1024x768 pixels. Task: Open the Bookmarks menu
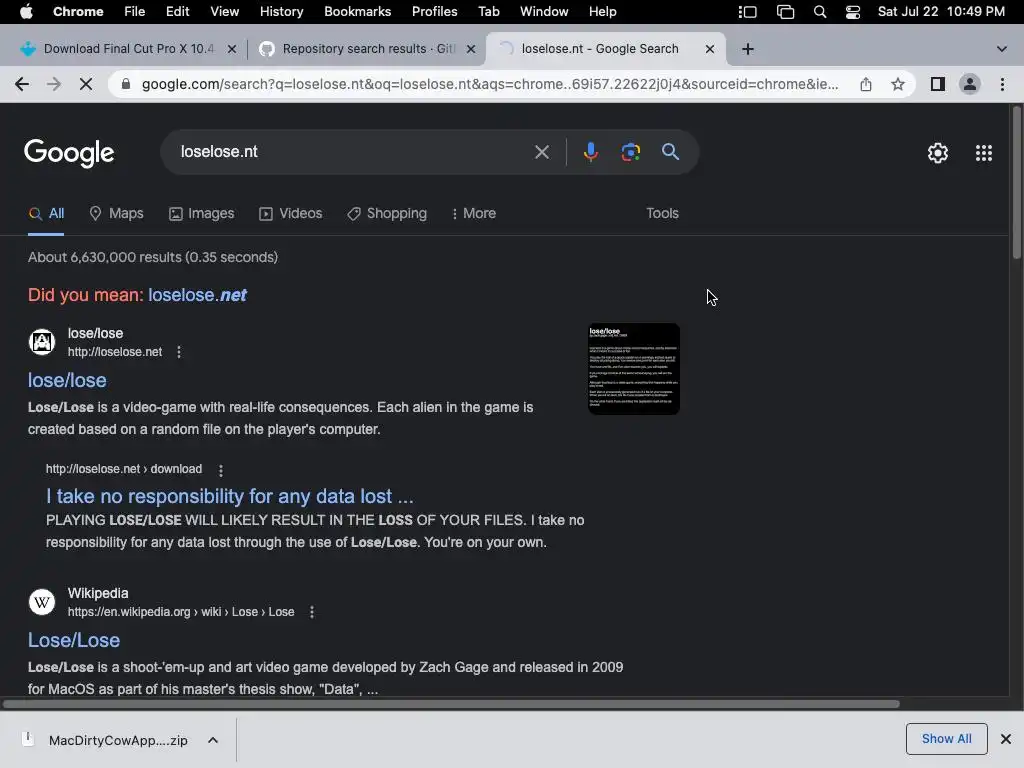[x=357, y=12]
